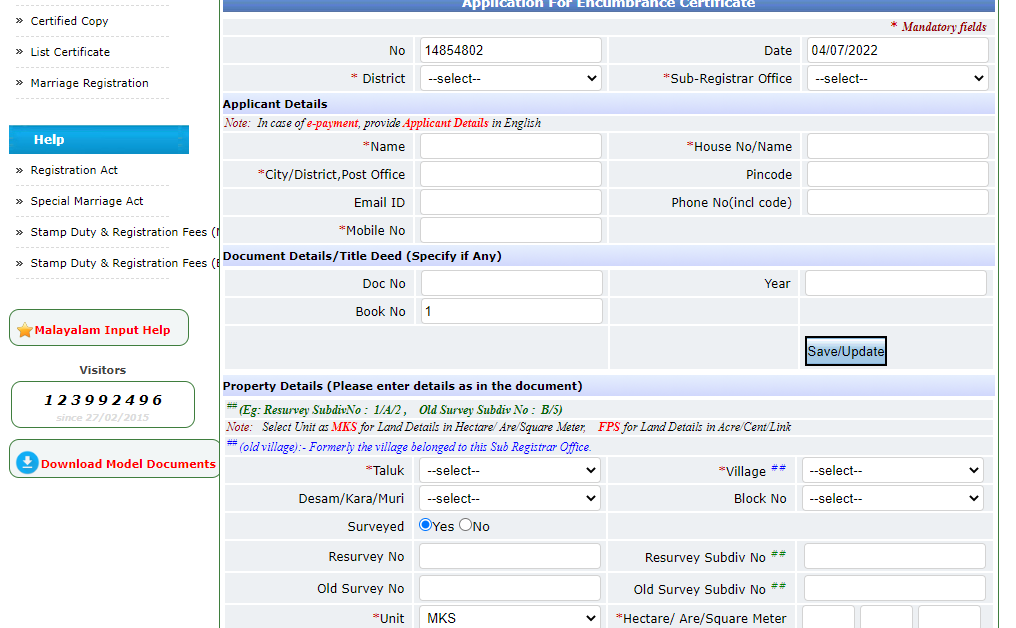Open the Taluk dropdown
This screenshot has height=628, width=1016.
click(x=509, y=470)
